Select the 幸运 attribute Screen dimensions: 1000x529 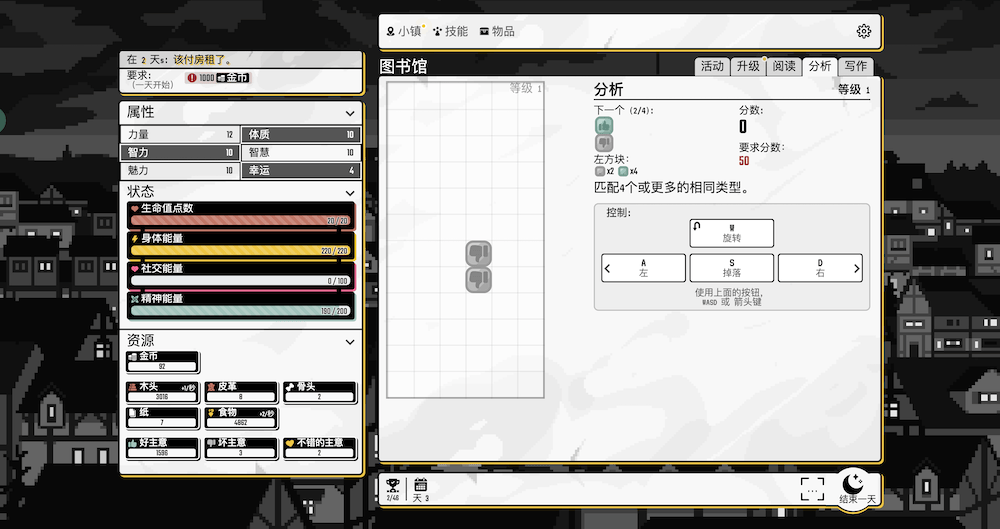301,171
